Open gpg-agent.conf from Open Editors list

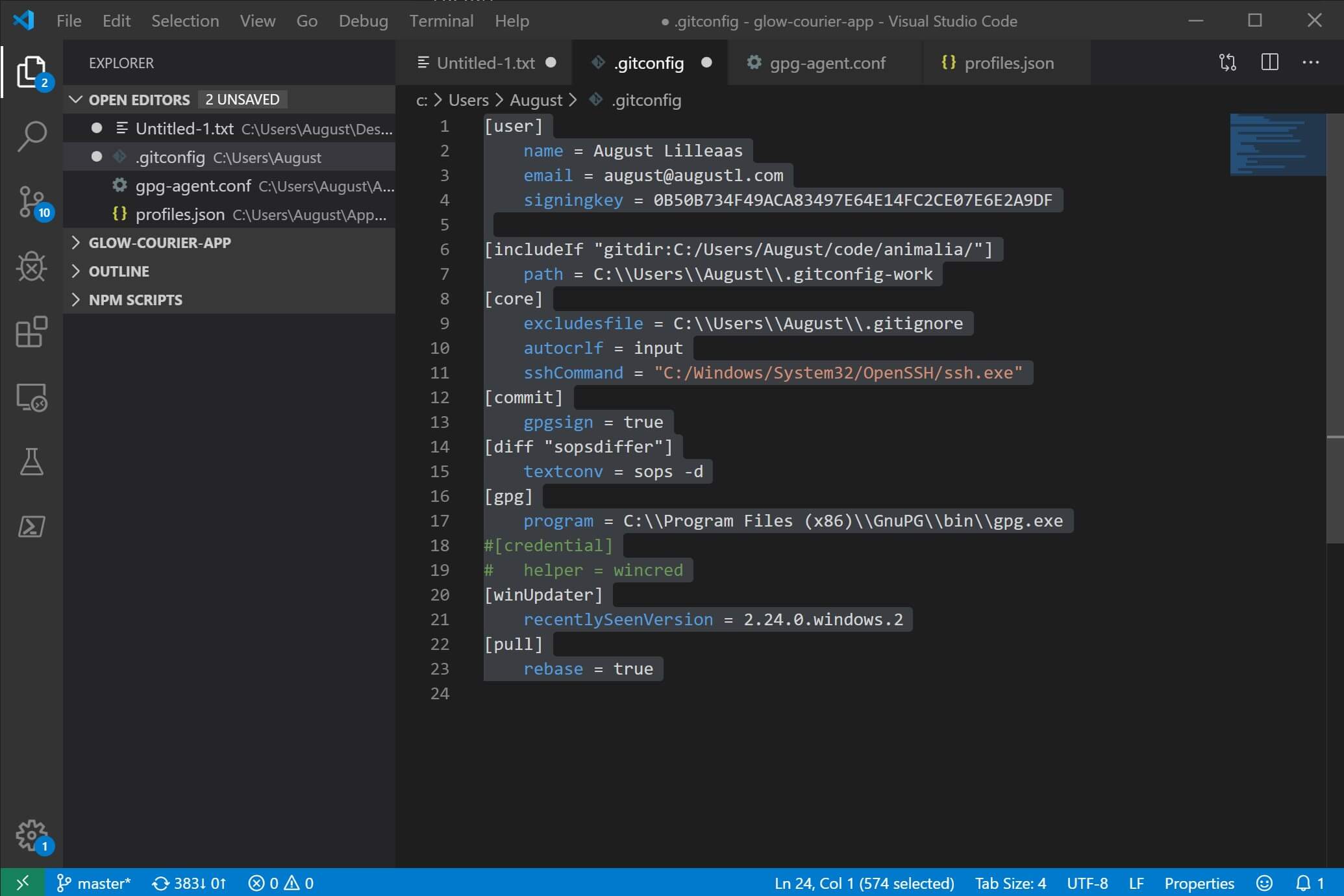tap(230, 186)
